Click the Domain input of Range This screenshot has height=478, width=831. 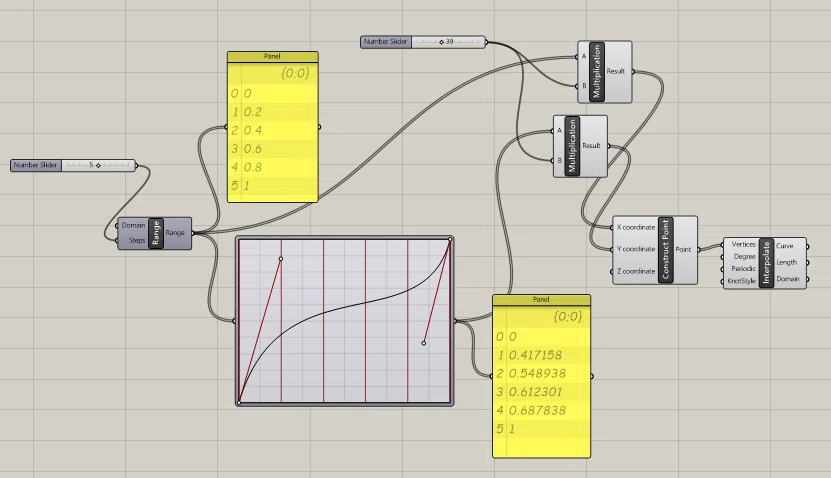click(133, 225)
